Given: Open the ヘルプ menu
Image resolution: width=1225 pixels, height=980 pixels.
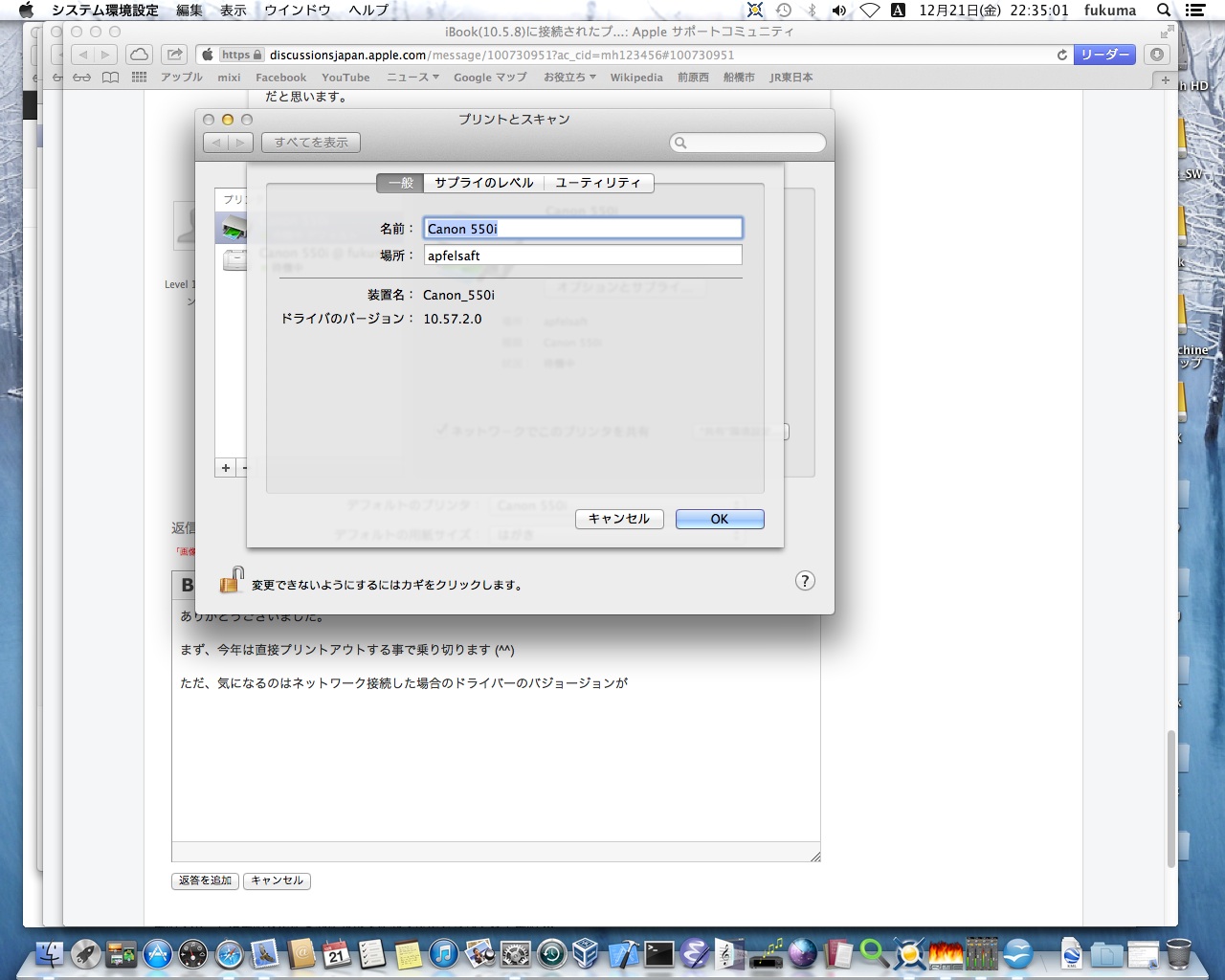Looking at the screenshot, I should pos(368,11).
